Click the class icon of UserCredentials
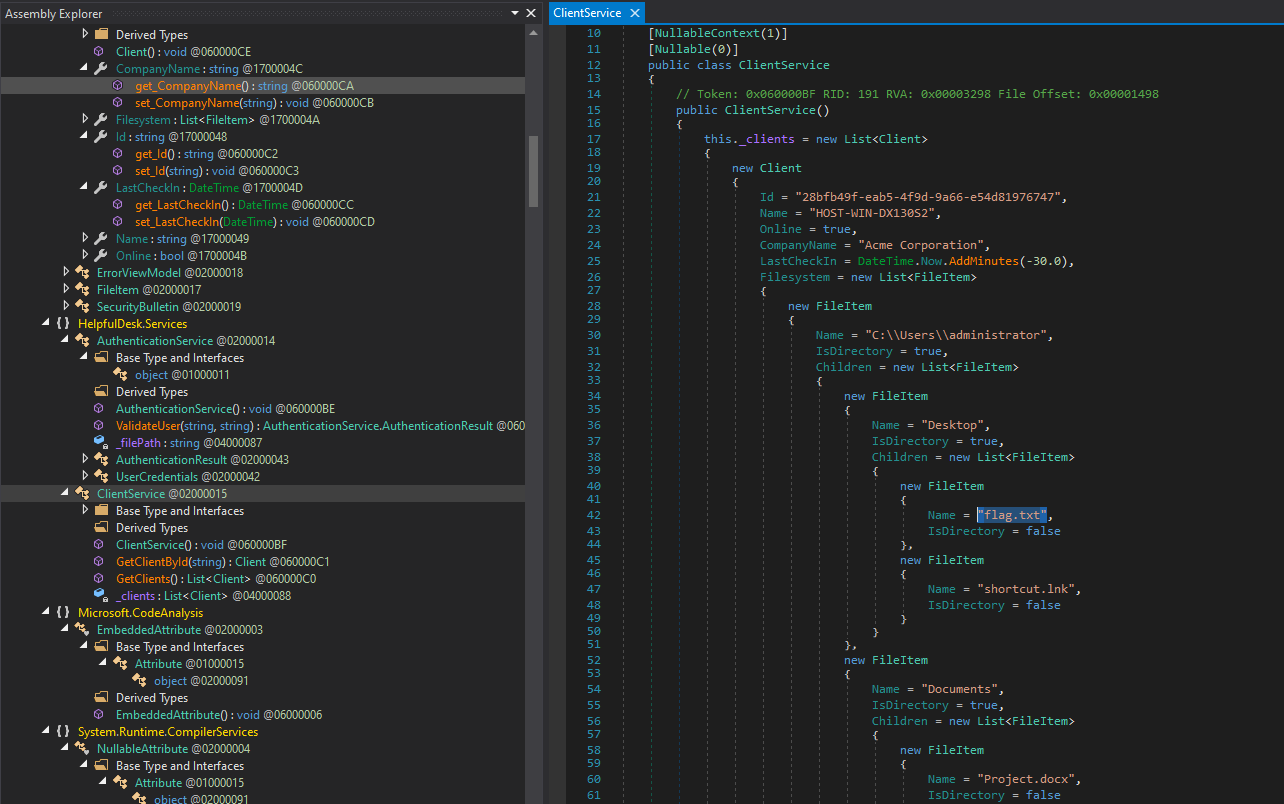The width and height of the screenshot is (1284, 804). click(101, 477)
